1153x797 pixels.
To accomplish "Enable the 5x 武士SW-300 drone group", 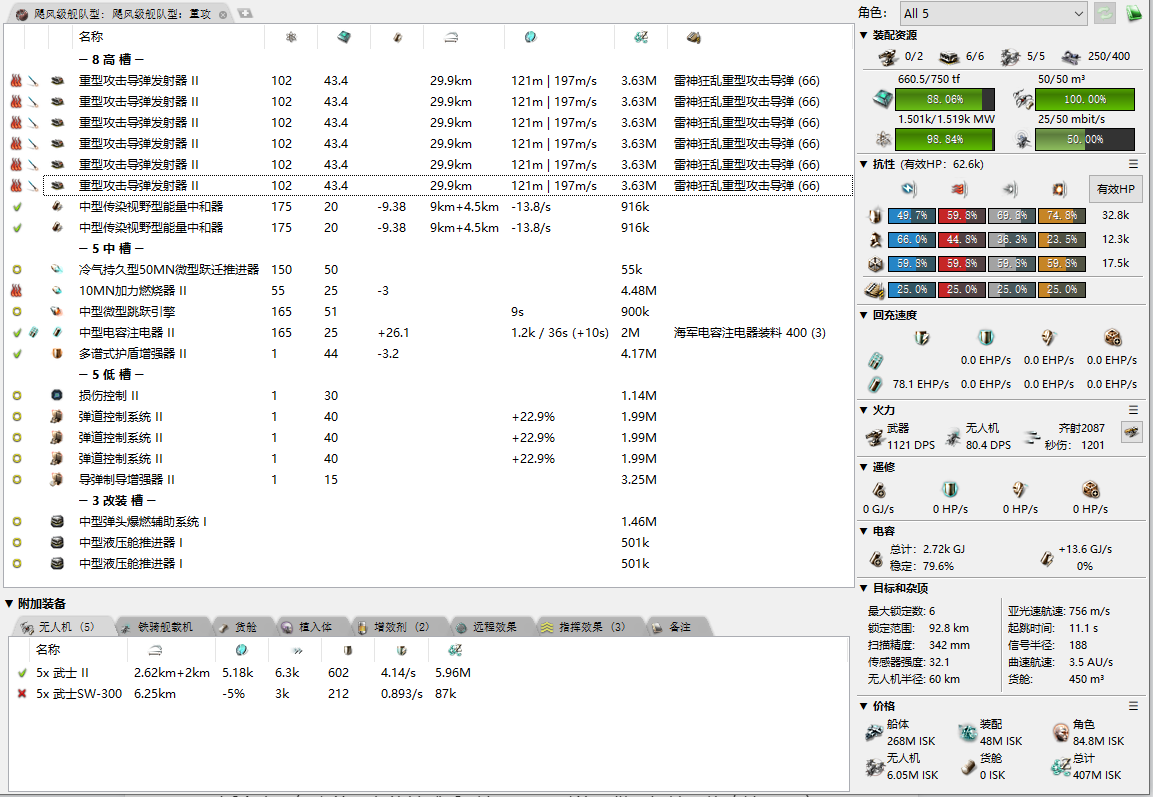I will (22, 693).
